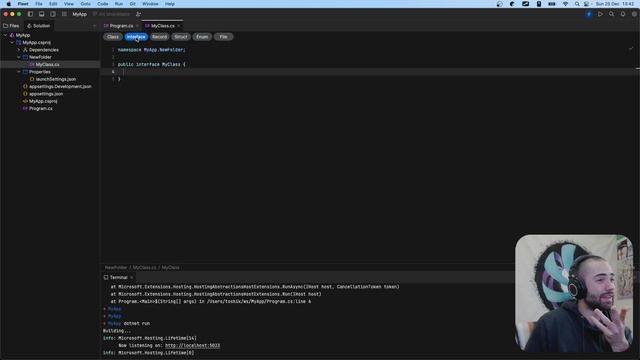Viewport: 640px width, 360px height.
Task: Open the grid layout icon in title bar
Action: click(64, 14)
